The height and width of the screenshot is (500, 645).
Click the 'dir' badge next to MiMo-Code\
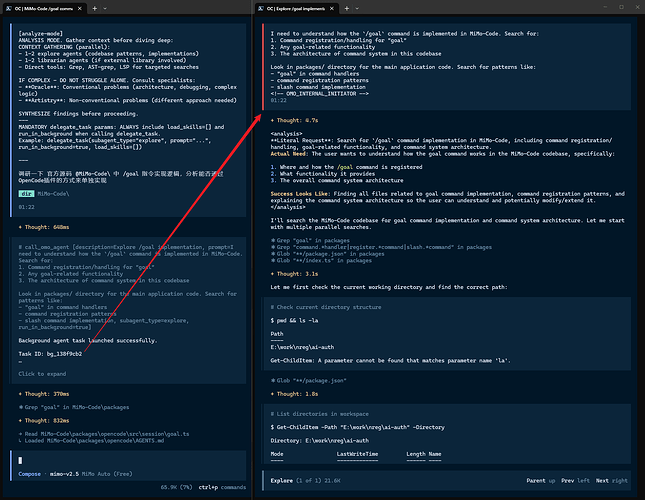[26, 194]
